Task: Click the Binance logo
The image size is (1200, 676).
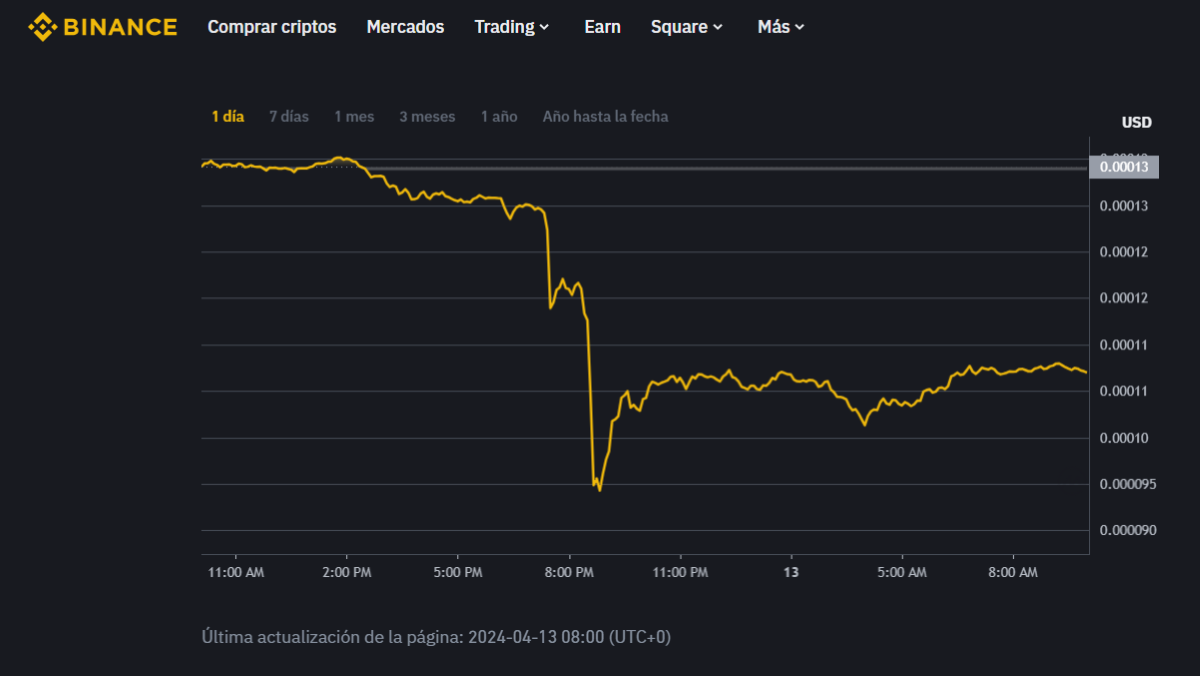Action: click(103, 27)
